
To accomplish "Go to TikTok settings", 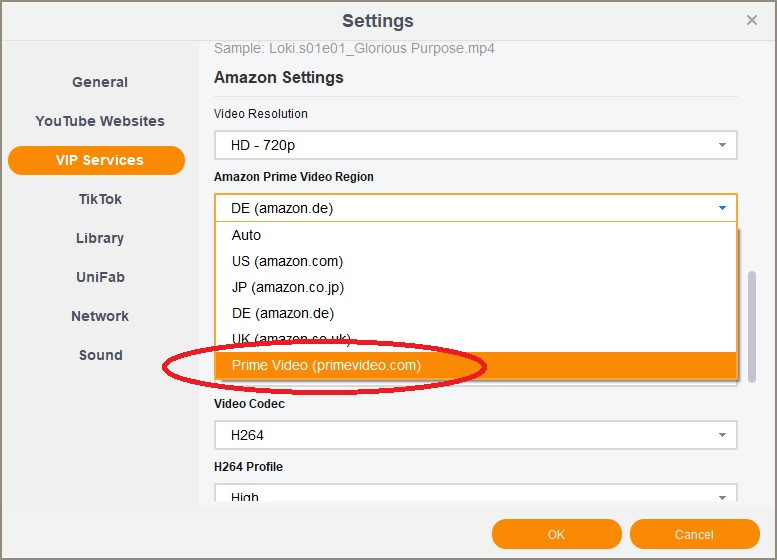I will click(x=100, y=199).
